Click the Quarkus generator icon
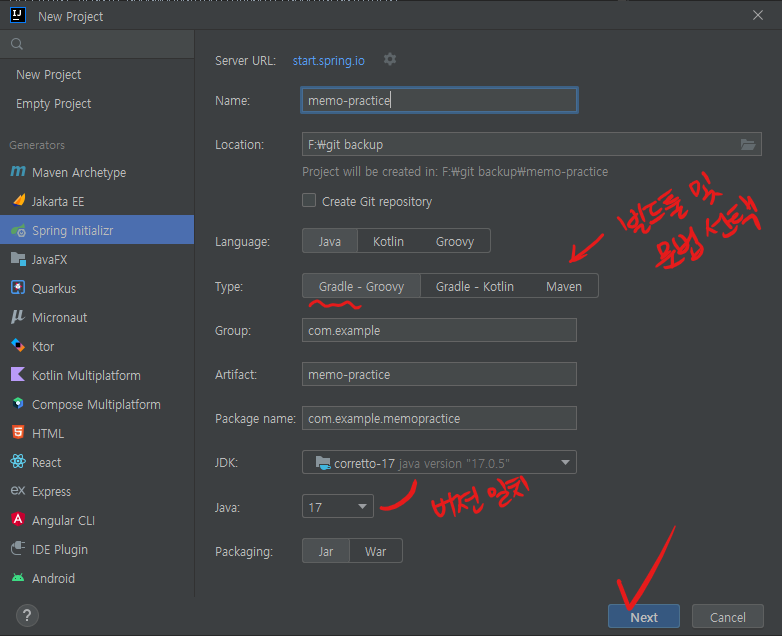 point(18,288)
